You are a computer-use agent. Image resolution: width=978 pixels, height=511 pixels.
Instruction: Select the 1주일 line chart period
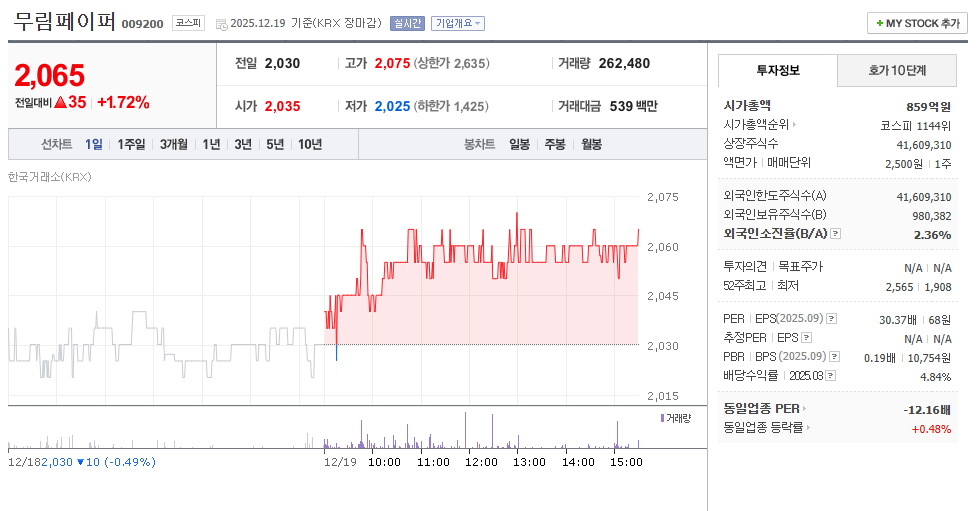tap(131, 145)
